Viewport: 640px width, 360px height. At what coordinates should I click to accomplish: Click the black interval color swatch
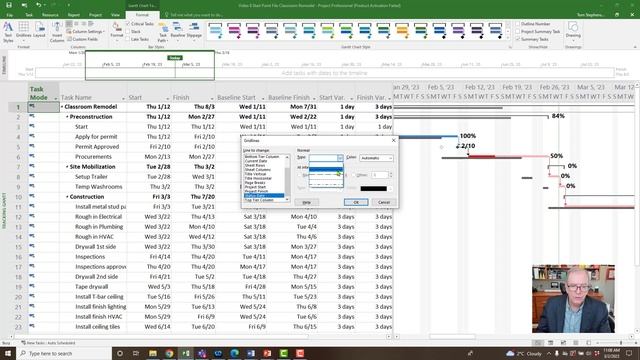coord(373,189)
